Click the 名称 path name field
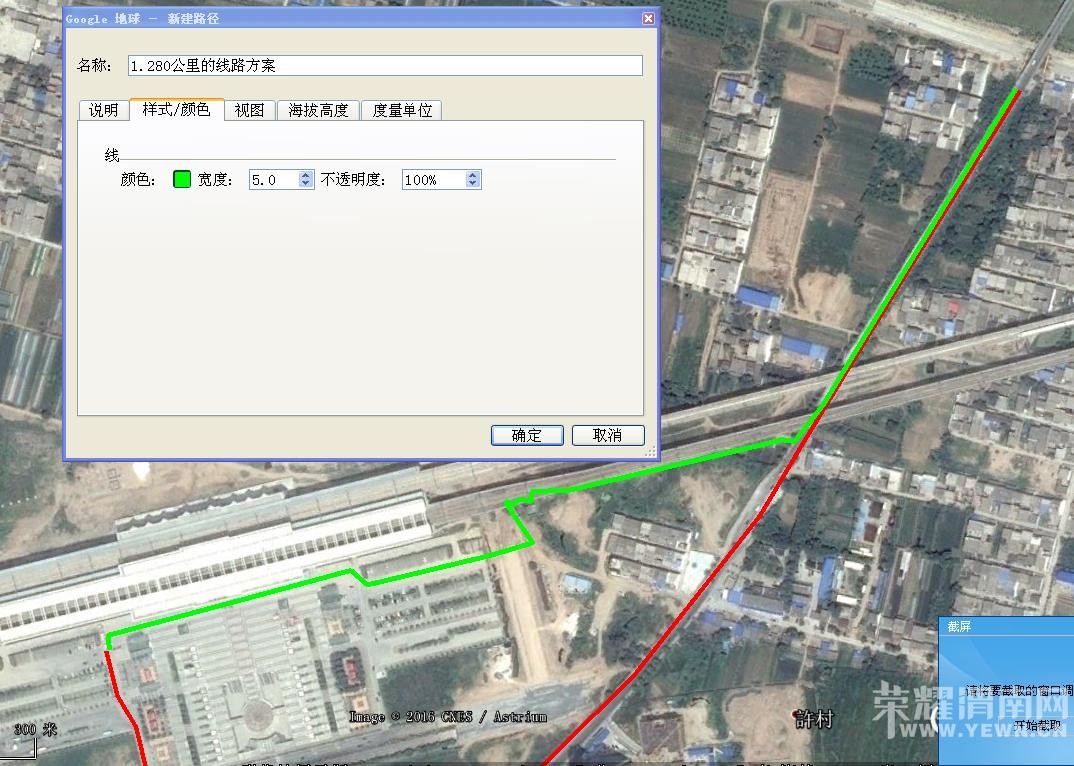This screenshot has height=766, width=1074. point(384,66)
